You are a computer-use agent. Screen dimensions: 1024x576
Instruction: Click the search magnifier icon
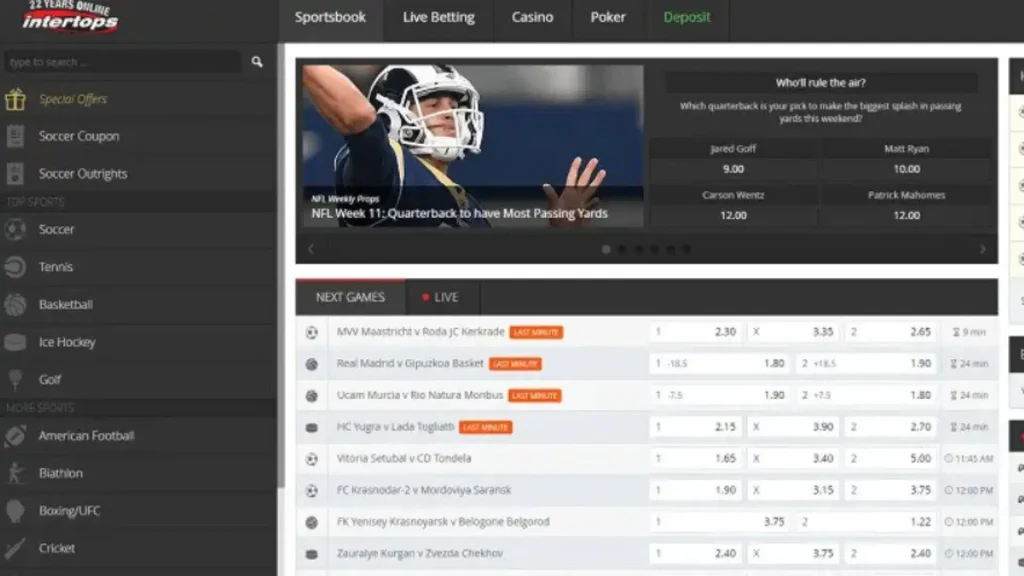point(257,61)
